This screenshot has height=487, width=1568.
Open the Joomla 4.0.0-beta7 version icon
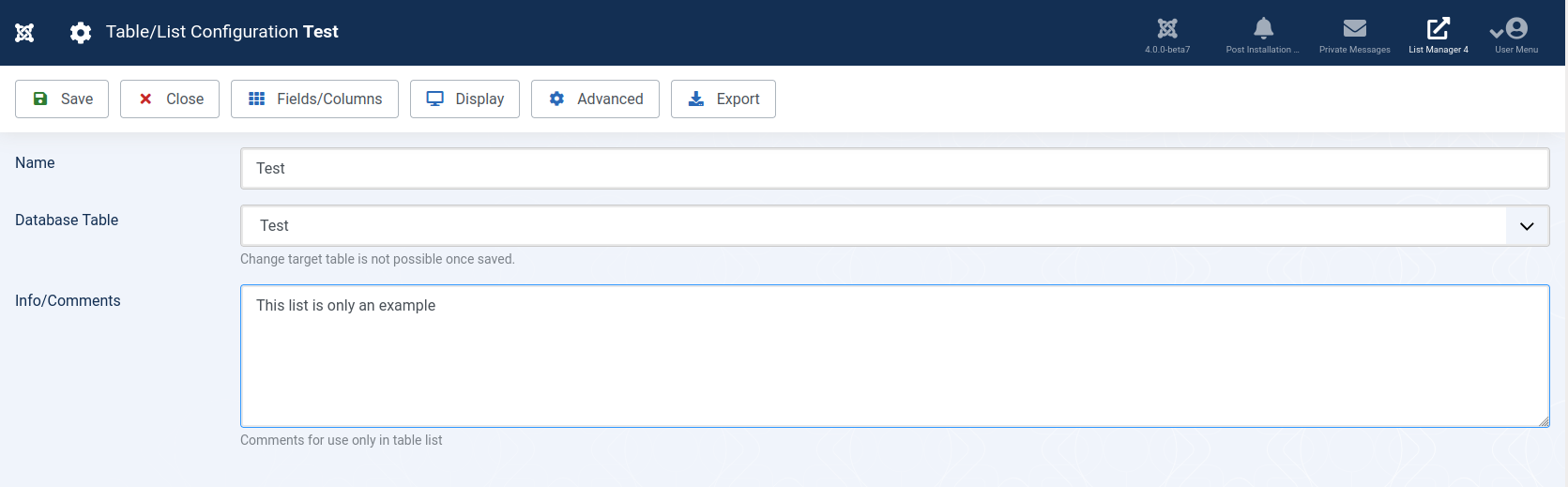pyautogui.click(x=1167, y=36)
